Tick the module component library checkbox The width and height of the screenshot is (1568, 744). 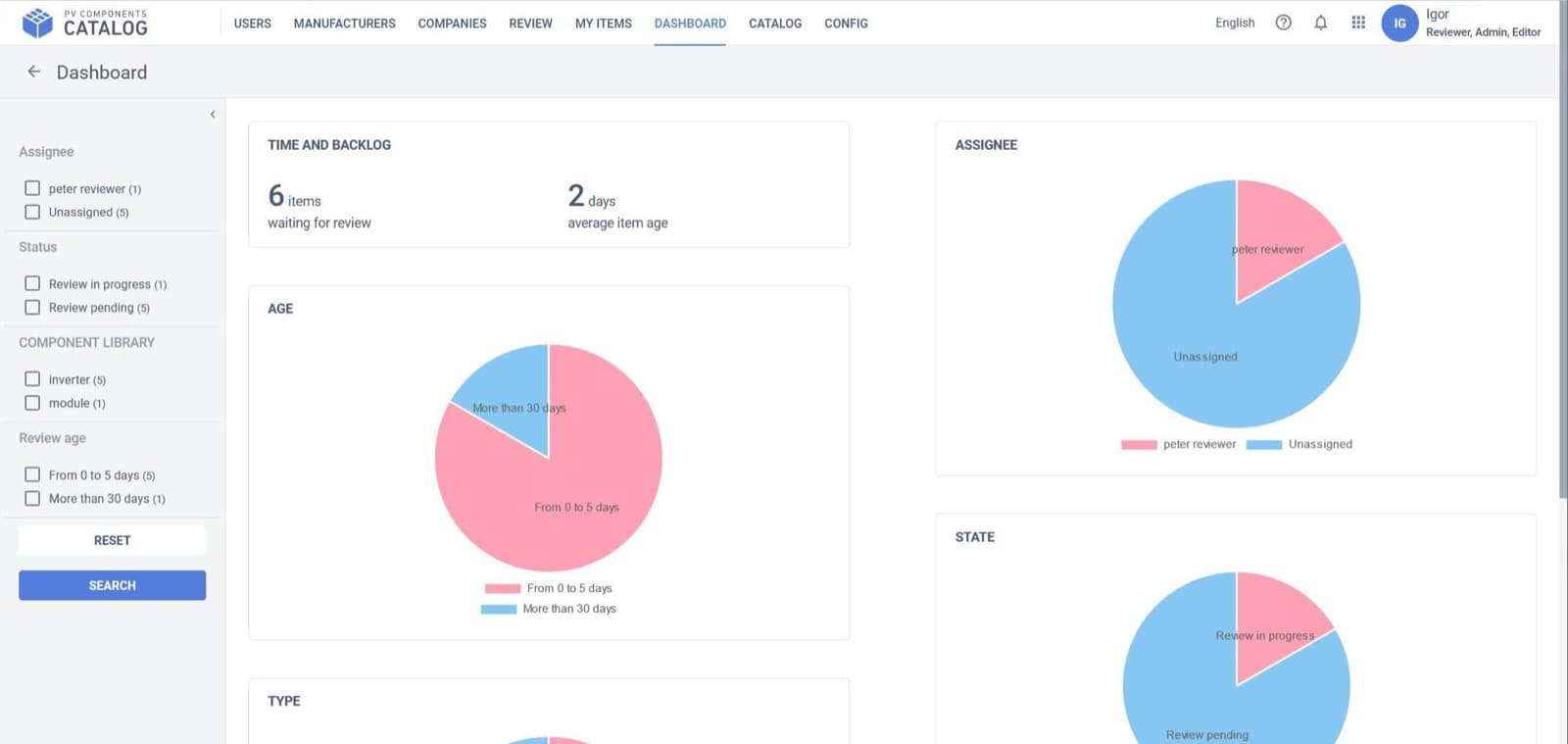tap(32, 403)
